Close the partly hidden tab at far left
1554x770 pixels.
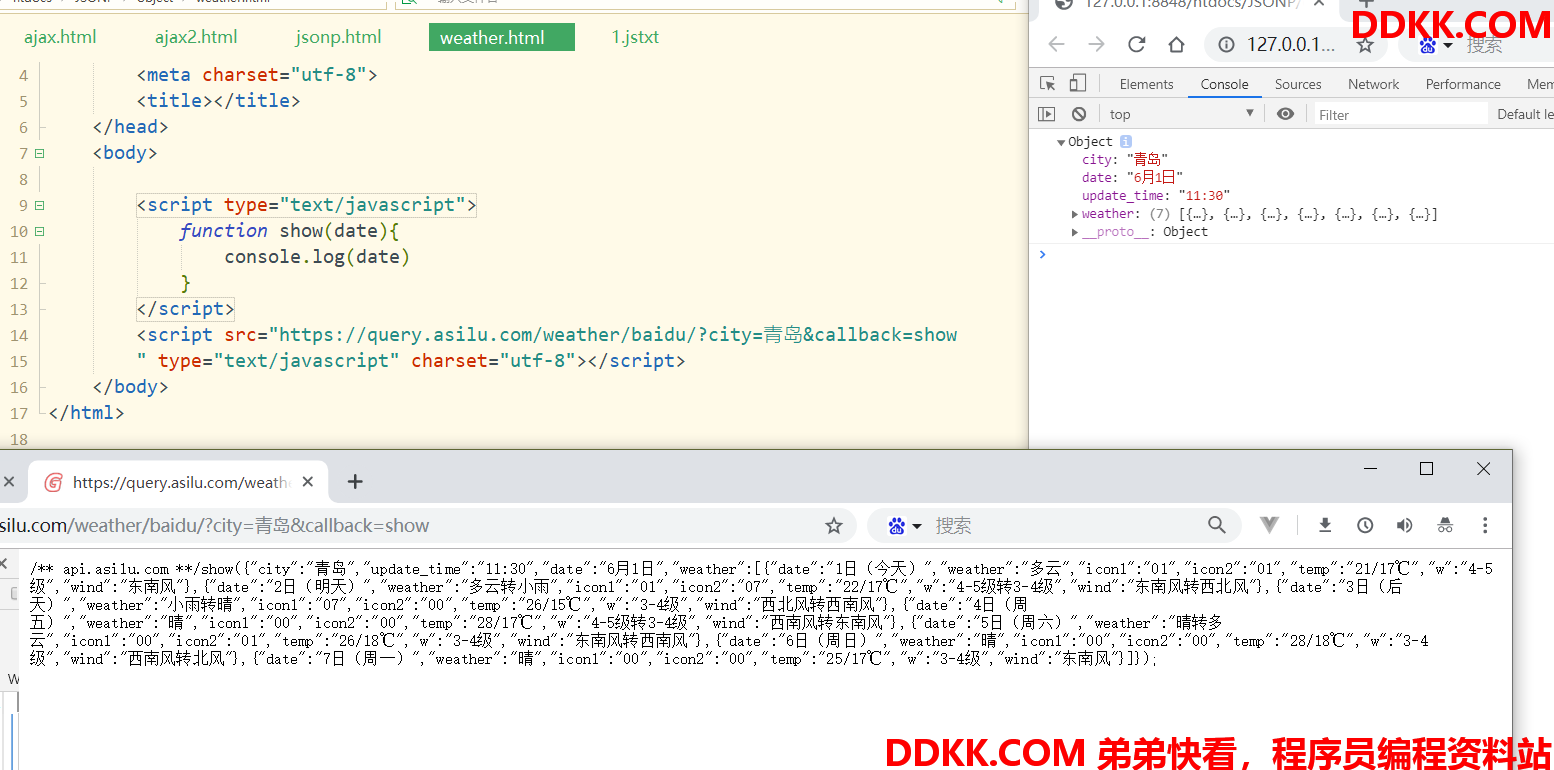pos(8,482)
